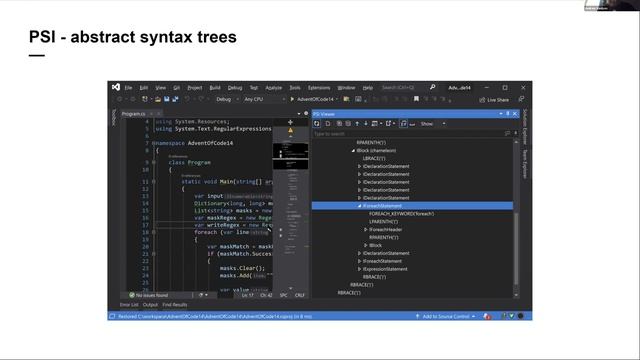Viewport: 640px width, 360px height.
Task: Click the green No issues found check icon
Action: click(x=132, y=295)
